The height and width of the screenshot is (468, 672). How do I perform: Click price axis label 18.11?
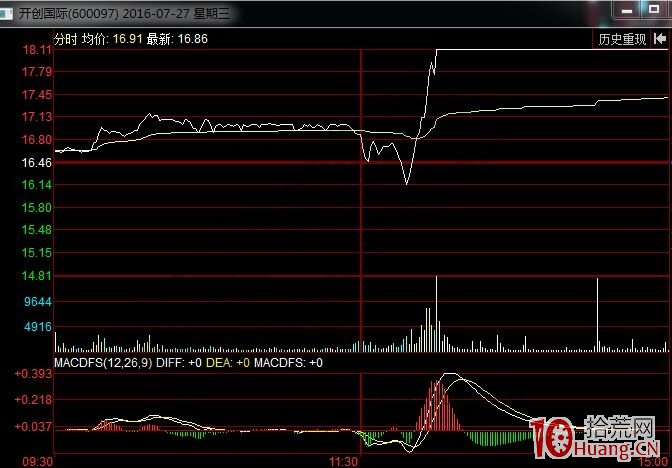coord(37,50)
